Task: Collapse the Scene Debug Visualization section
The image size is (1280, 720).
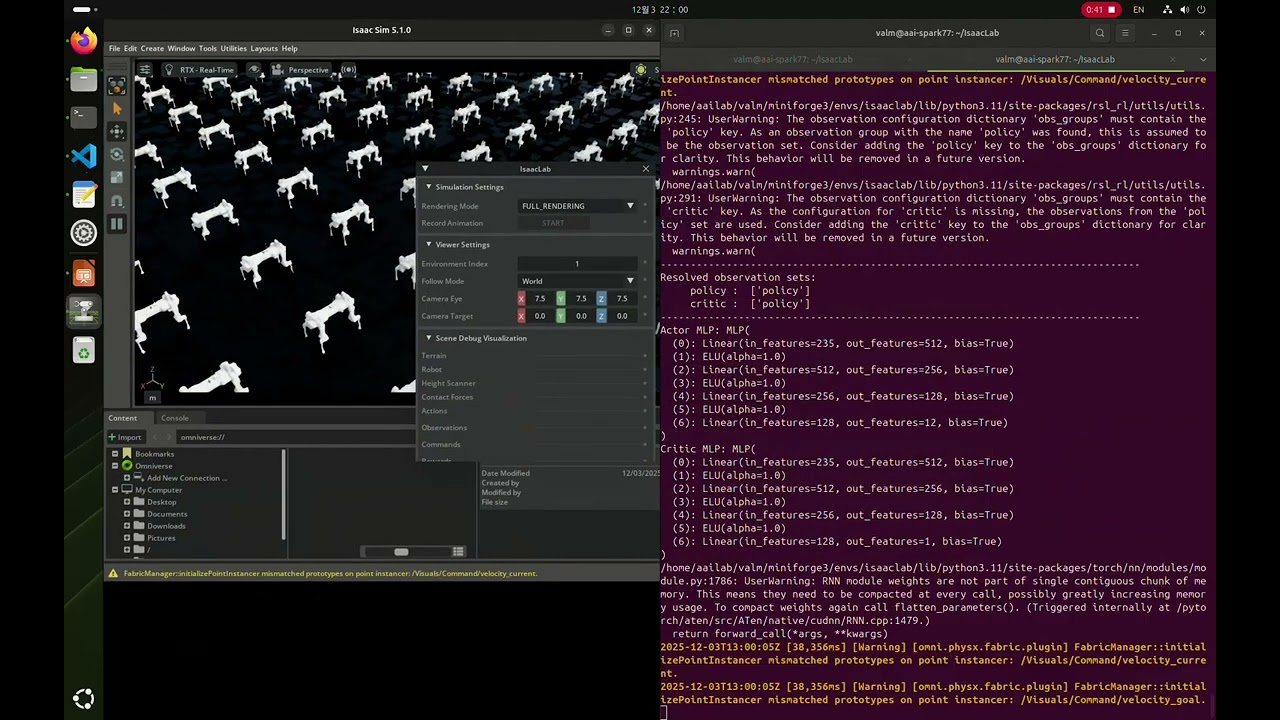Action: pos(429,338)
